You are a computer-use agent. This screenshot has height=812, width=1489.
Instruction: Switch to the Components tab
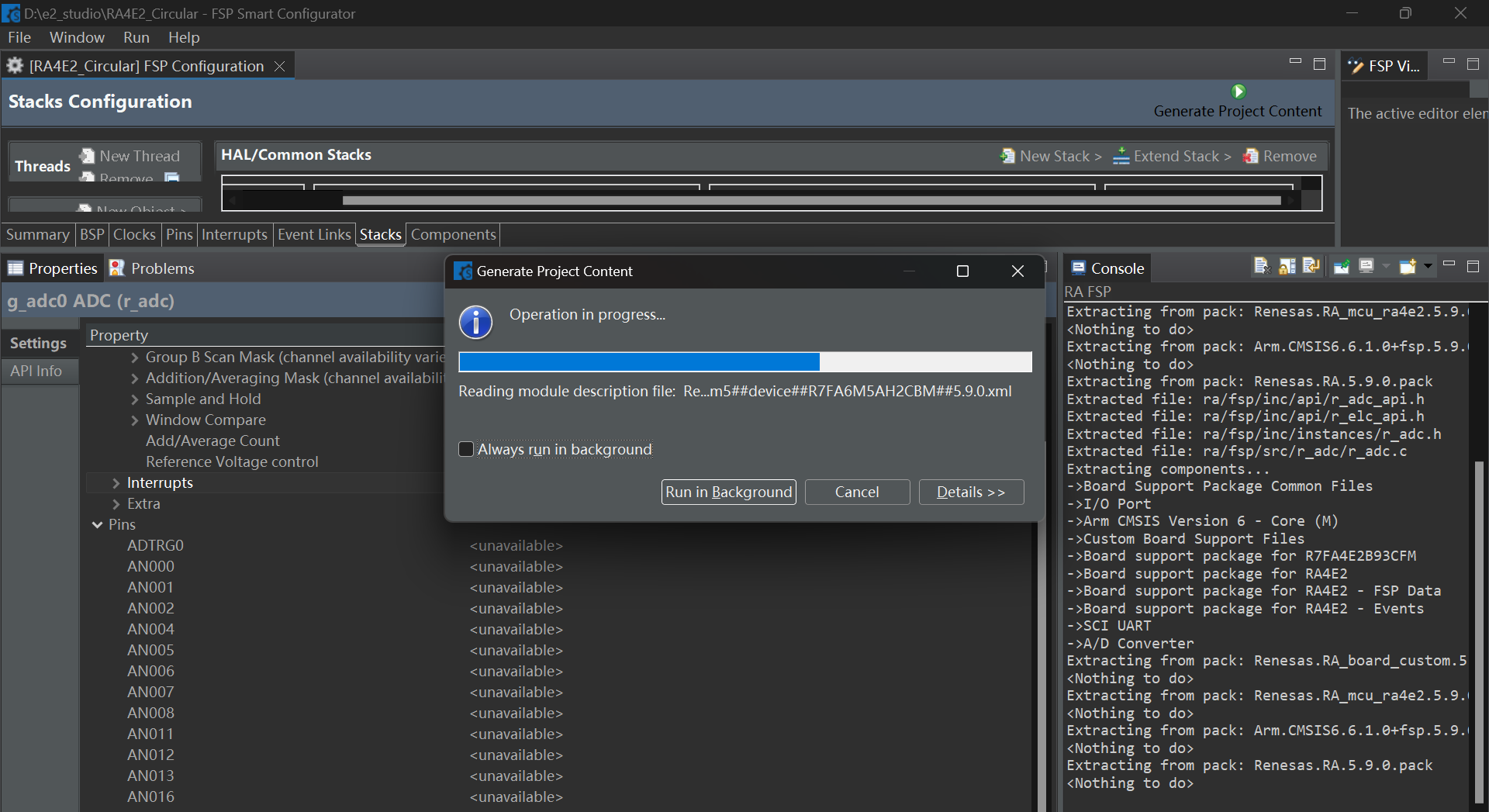(x=453, y=234)
